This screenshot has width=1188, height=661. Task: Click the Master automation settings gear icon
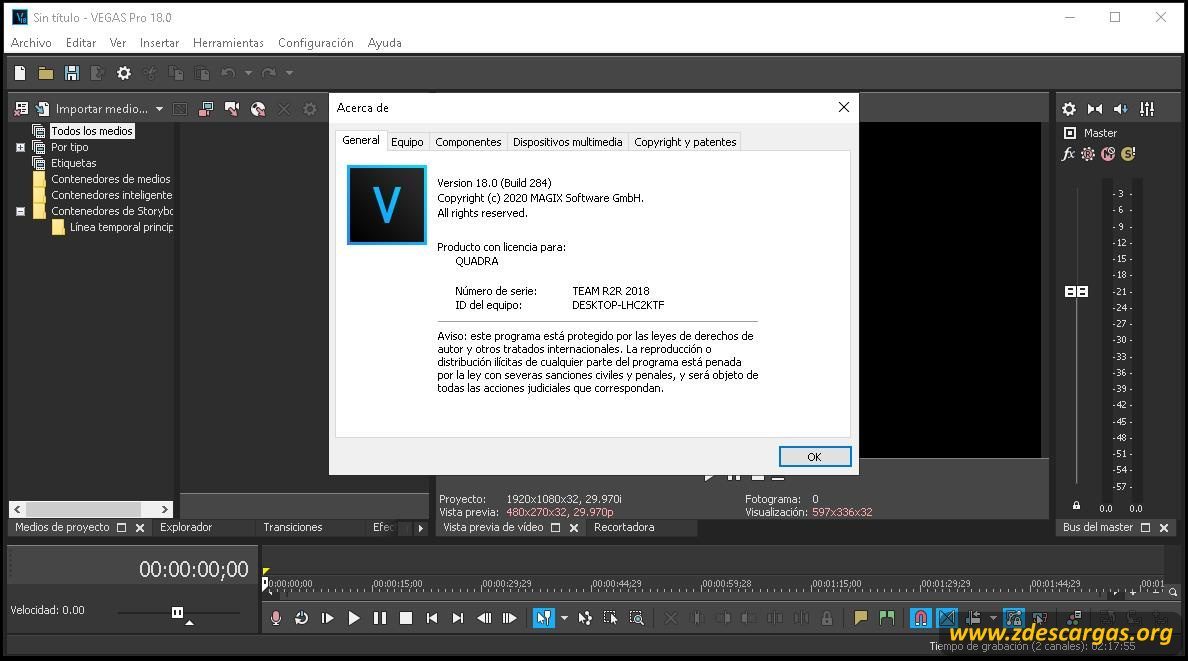click(x=1088, y=154)
